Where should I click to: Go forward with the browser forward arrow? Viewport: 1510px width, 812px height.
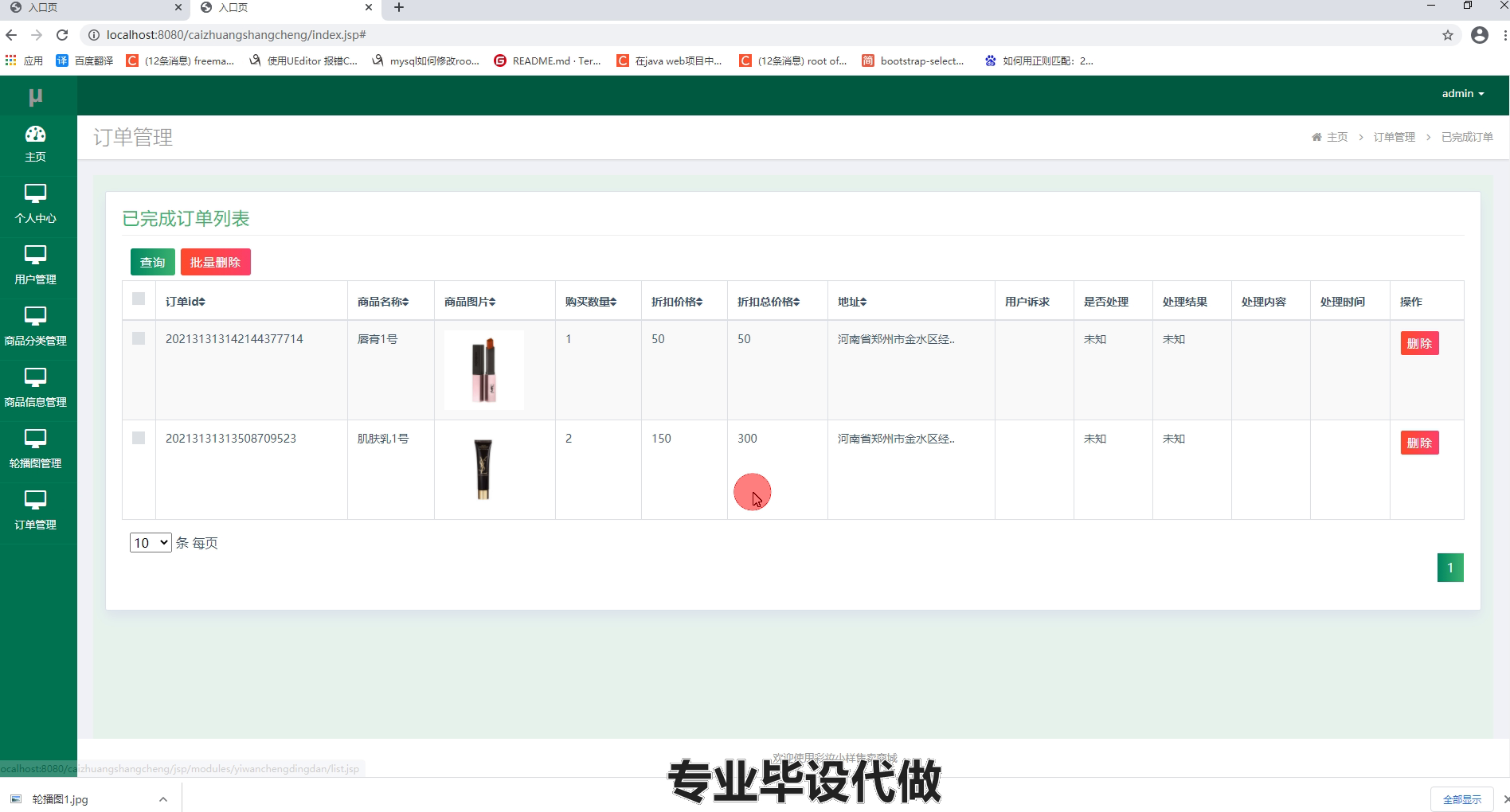tap(37, 35)
